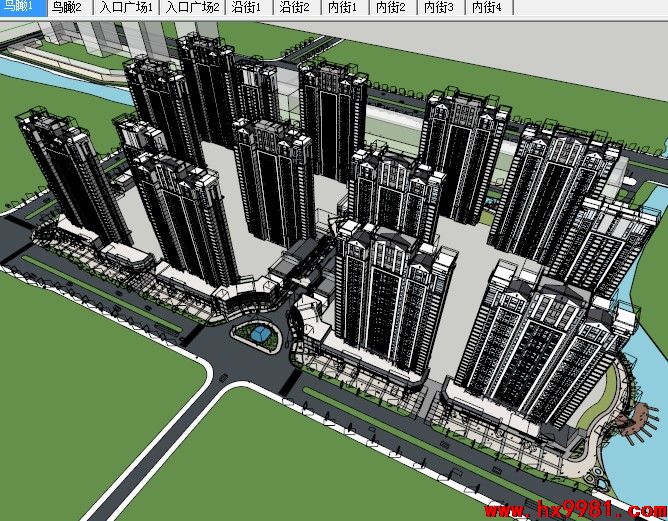Open the 鸟瞰2 scene tab
The image size is (668, 521).
(x=70, y=7)
